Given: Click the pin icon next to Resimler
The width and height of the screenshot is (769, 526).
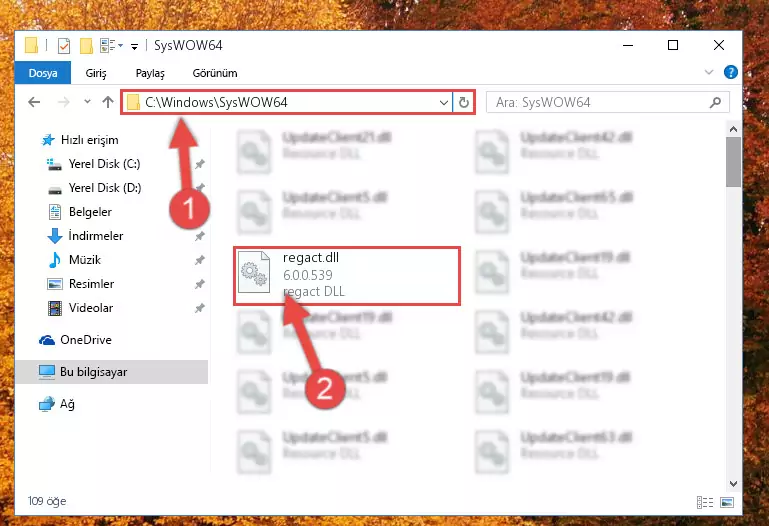Looking at the screenshot, I should 200,284.
